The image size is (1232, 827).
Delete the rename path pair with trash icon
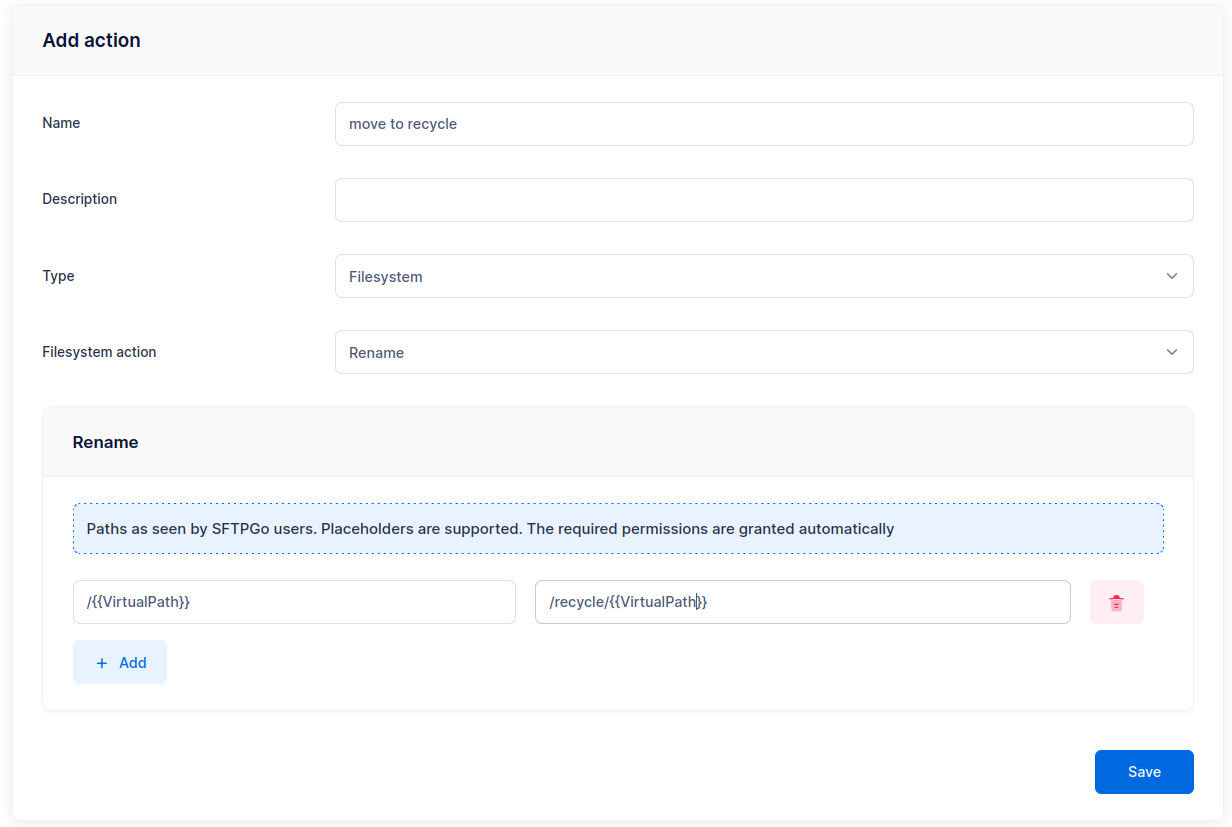point(1116,602)
